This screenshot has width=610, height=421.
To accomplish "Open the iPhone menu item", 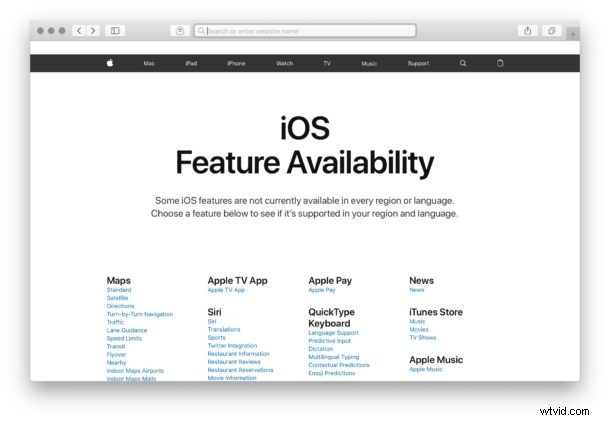I will click(x=236, y=63).
